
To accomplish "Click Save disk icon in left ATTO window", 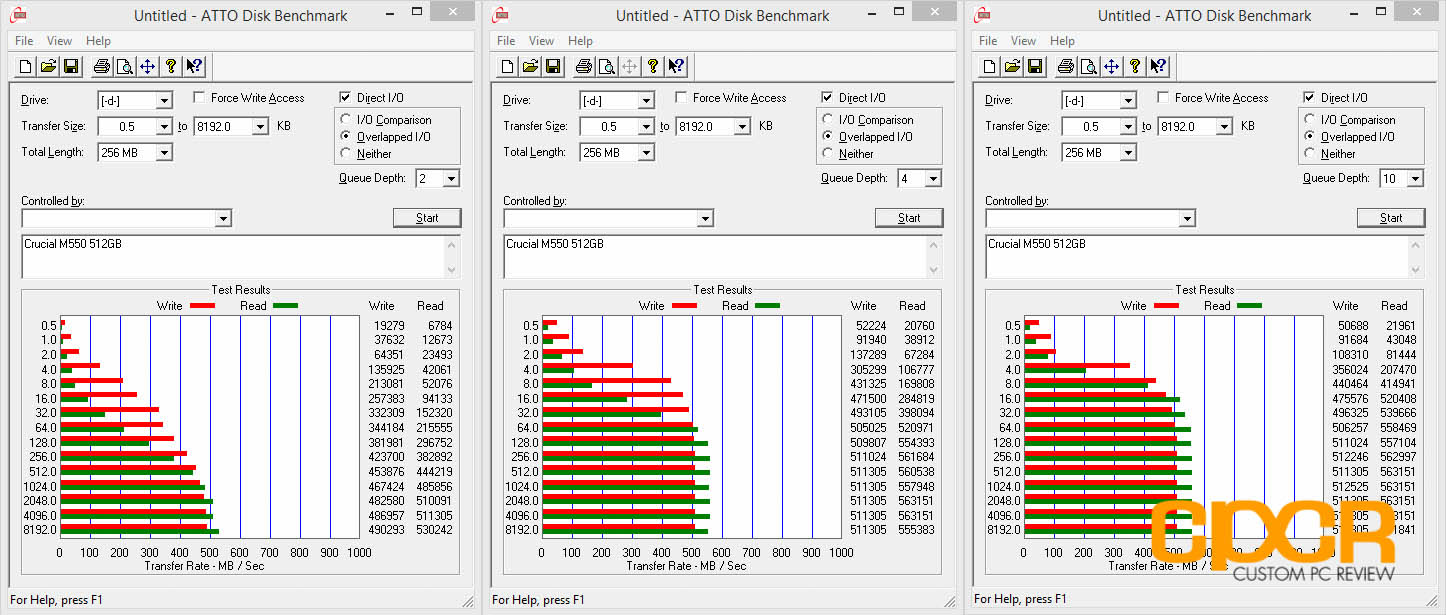I will pos(71,67).
